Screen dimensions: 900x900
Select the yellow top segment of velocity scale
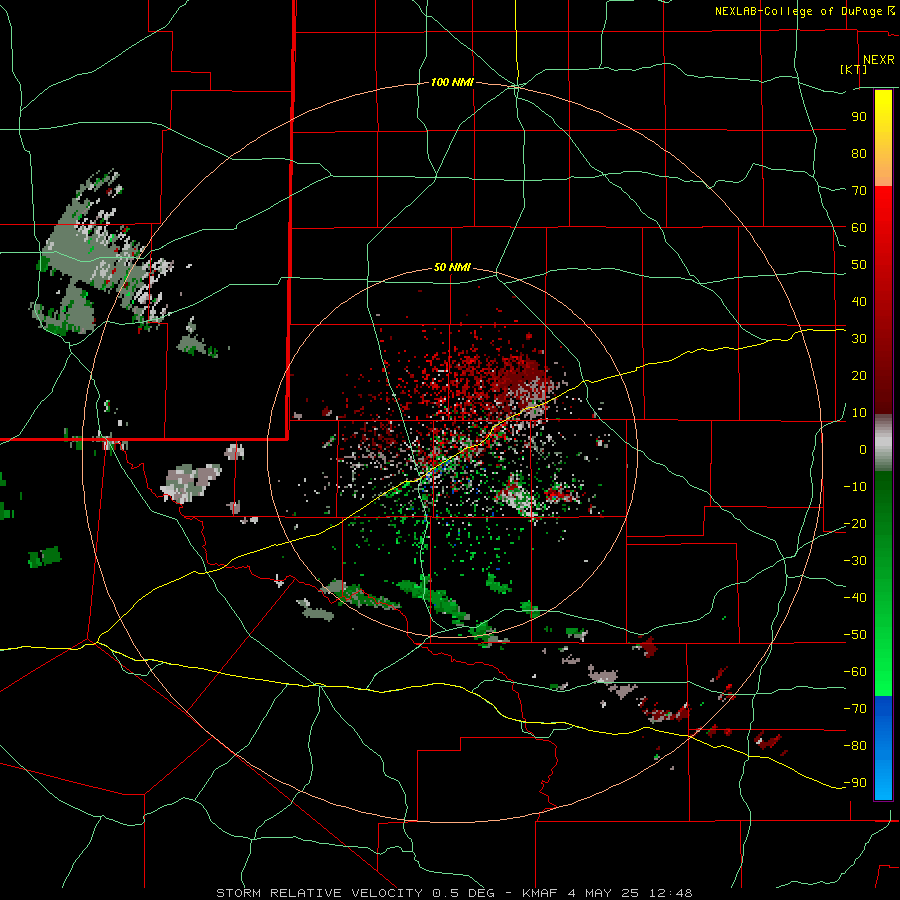(x=883, y=138)
